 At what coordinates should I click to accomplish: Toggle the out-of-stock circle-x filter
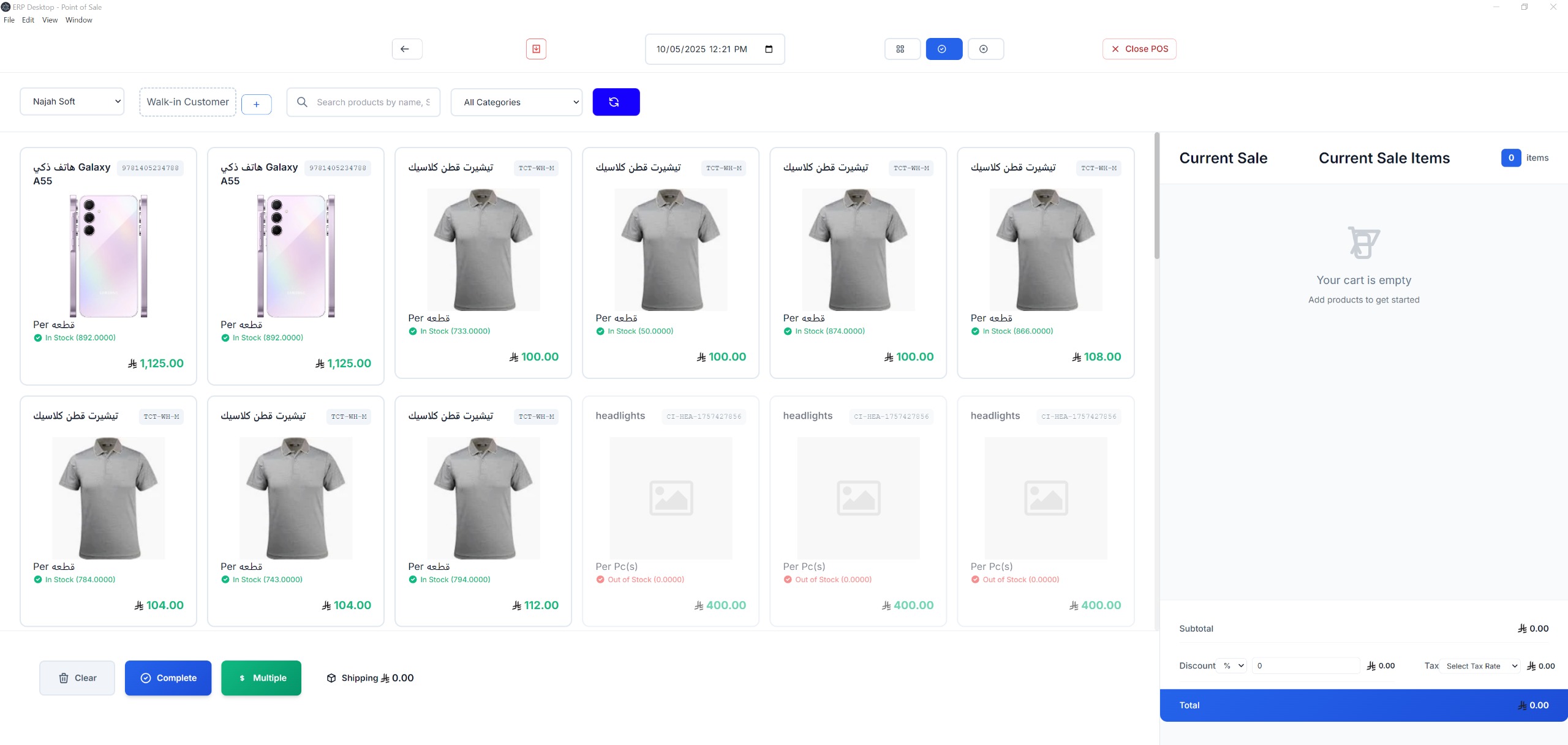(984, 49)
